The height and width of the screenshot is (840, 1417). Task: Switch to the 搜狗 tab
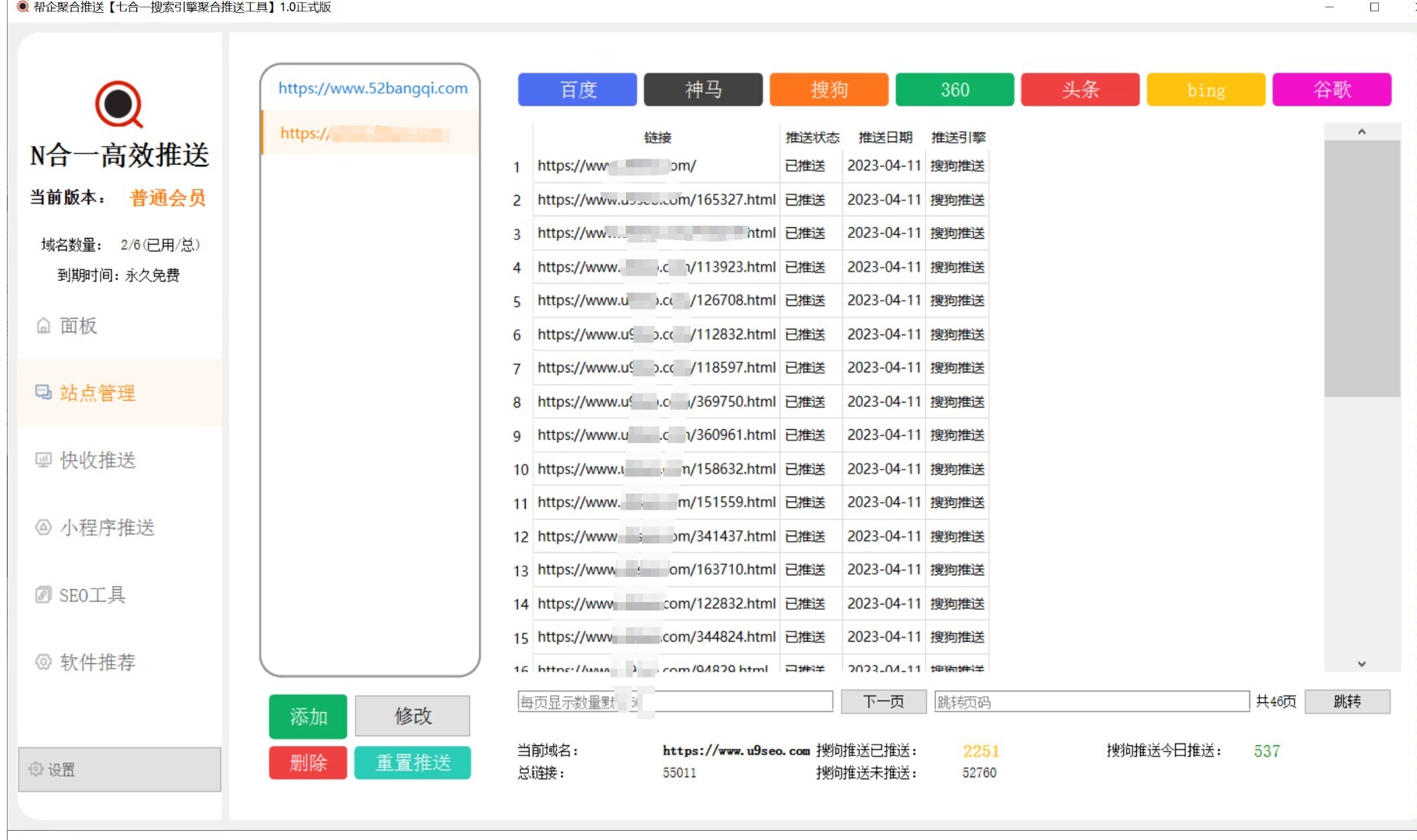[829, 90]
